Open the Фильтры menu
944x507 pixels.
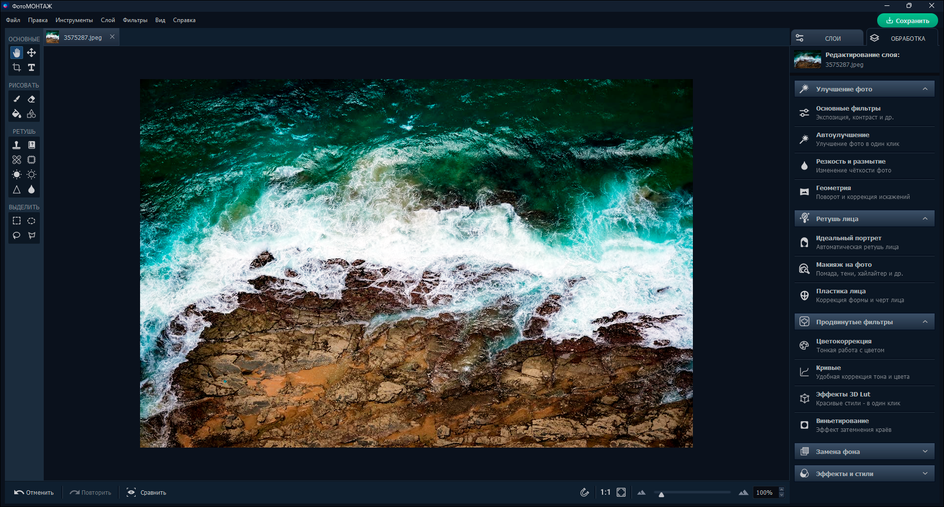(x=135, y=20)
